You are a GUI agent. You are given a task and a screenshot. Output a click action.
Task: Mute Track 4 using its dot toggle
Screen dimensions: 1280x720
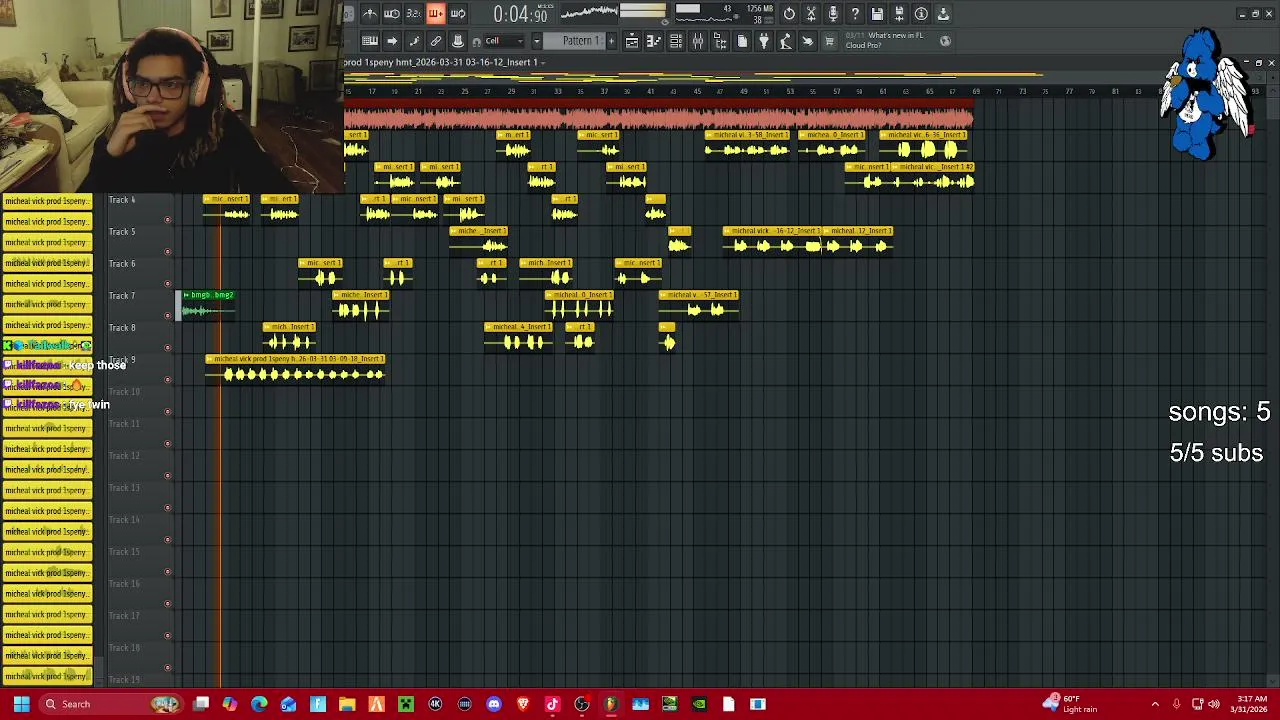click(x=167, y=219)
